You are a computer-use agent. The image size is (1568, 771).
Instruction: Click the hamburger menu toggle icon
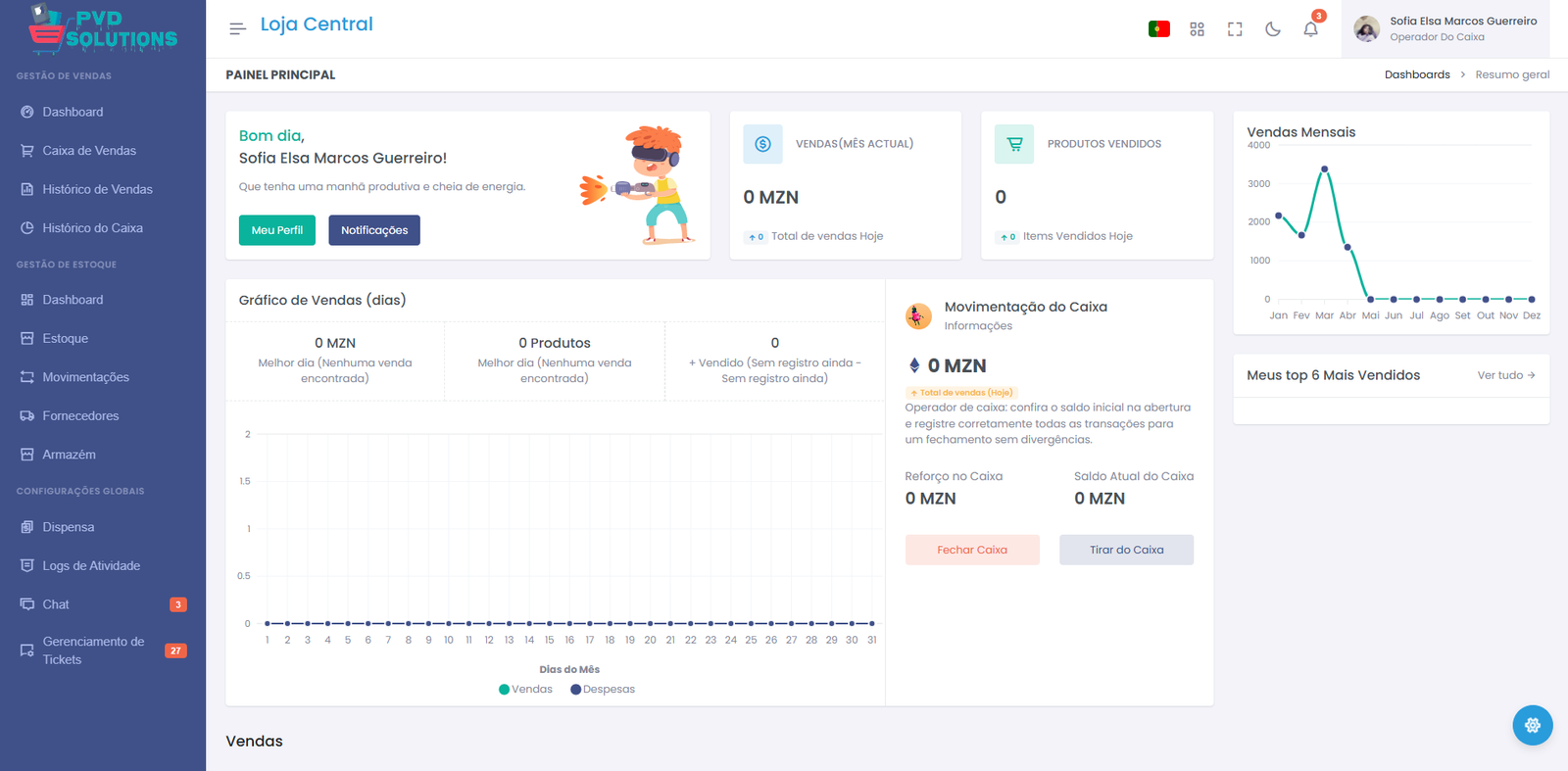click(237, 28)
